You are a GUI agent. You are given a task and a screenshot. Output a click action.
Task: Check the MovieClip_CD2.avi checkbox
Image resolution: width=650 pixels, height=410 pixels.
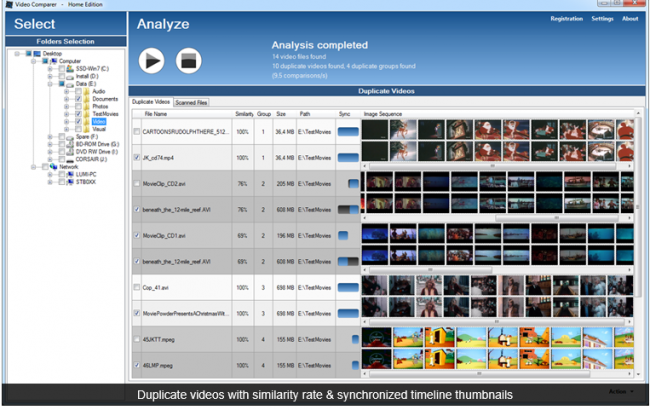[x=137, y=184]
